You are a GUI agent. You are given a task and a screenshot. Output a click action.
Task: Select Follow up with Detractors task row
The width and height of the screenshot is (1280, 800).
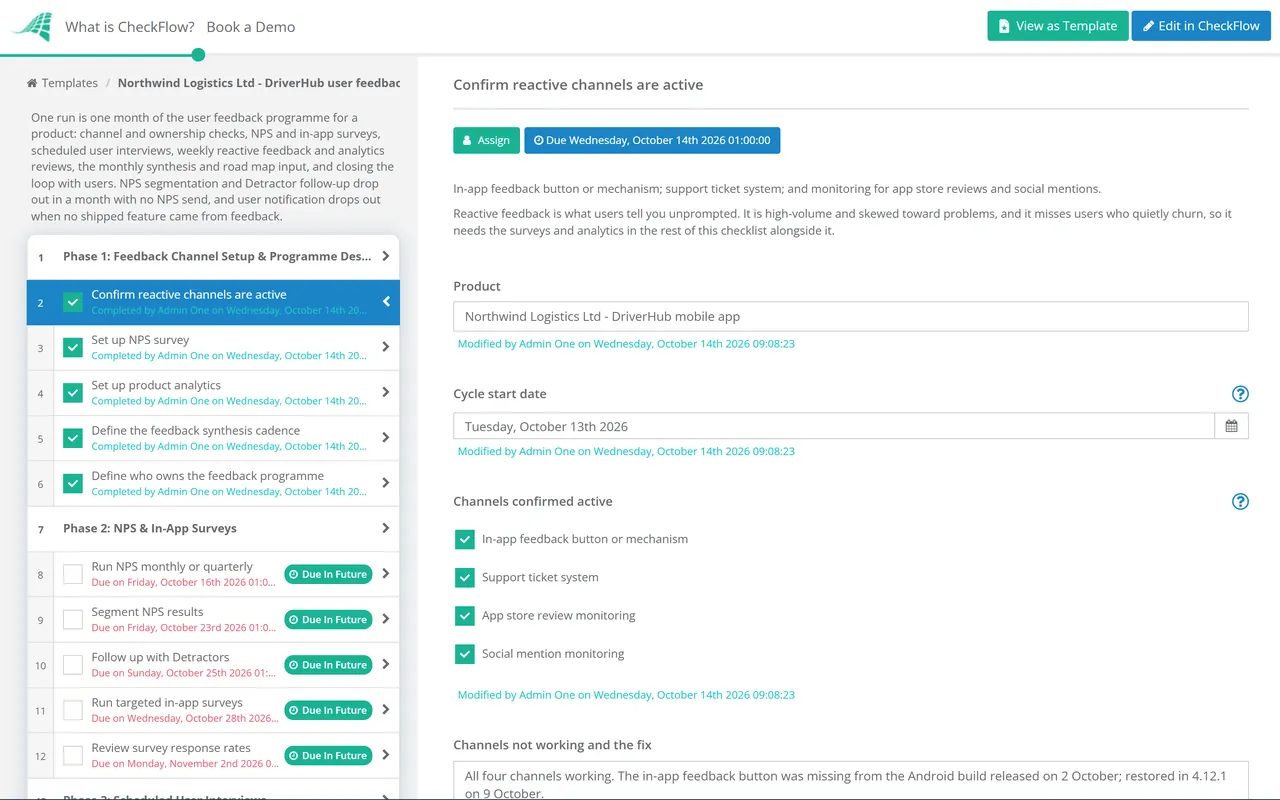pyautogui.click(x=213, y=665)
